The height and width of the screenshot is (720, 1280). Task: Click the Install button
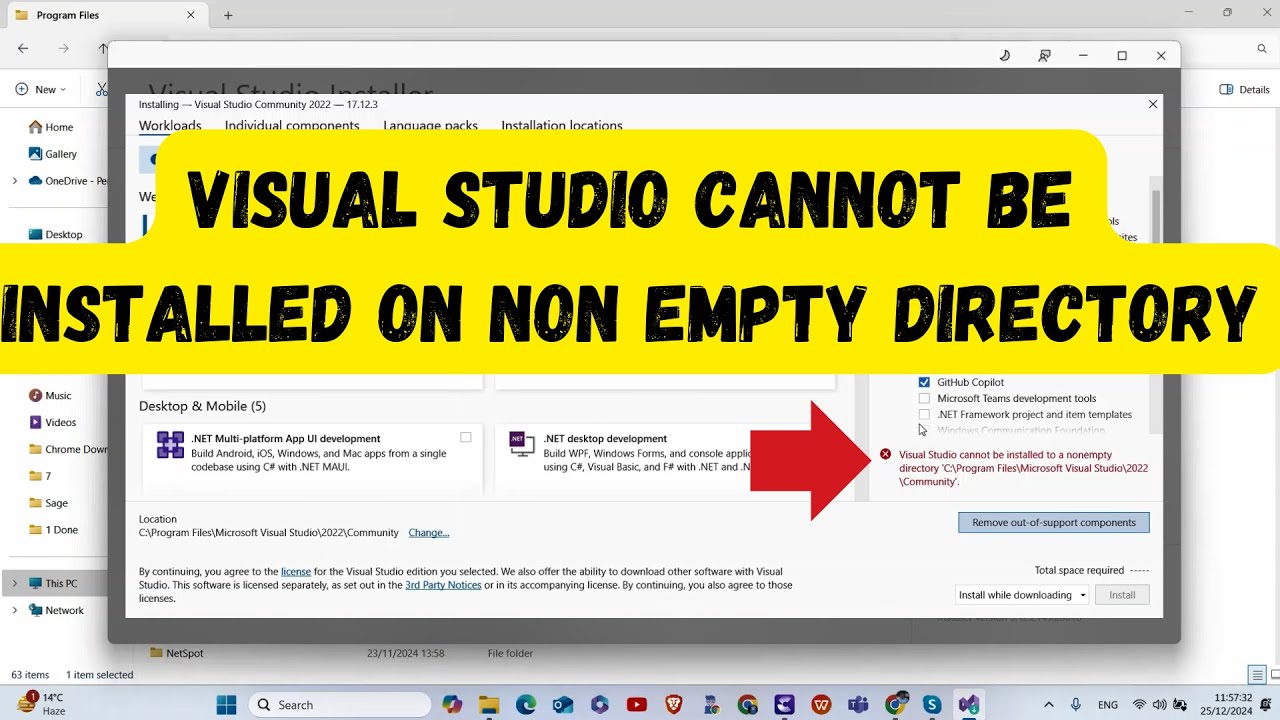coord(1122,595)
